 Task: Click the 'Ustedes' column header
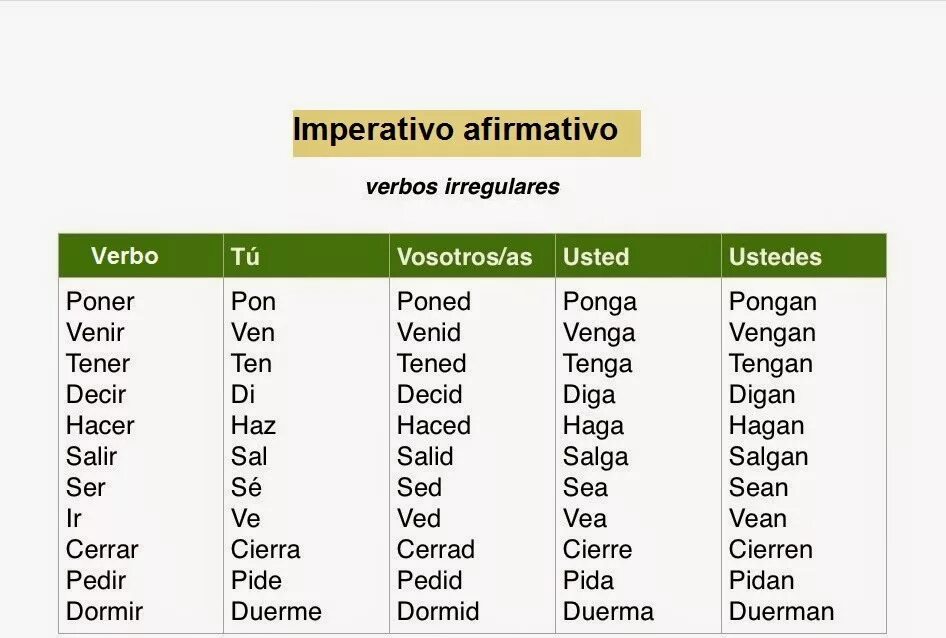(x=774, y=257)
